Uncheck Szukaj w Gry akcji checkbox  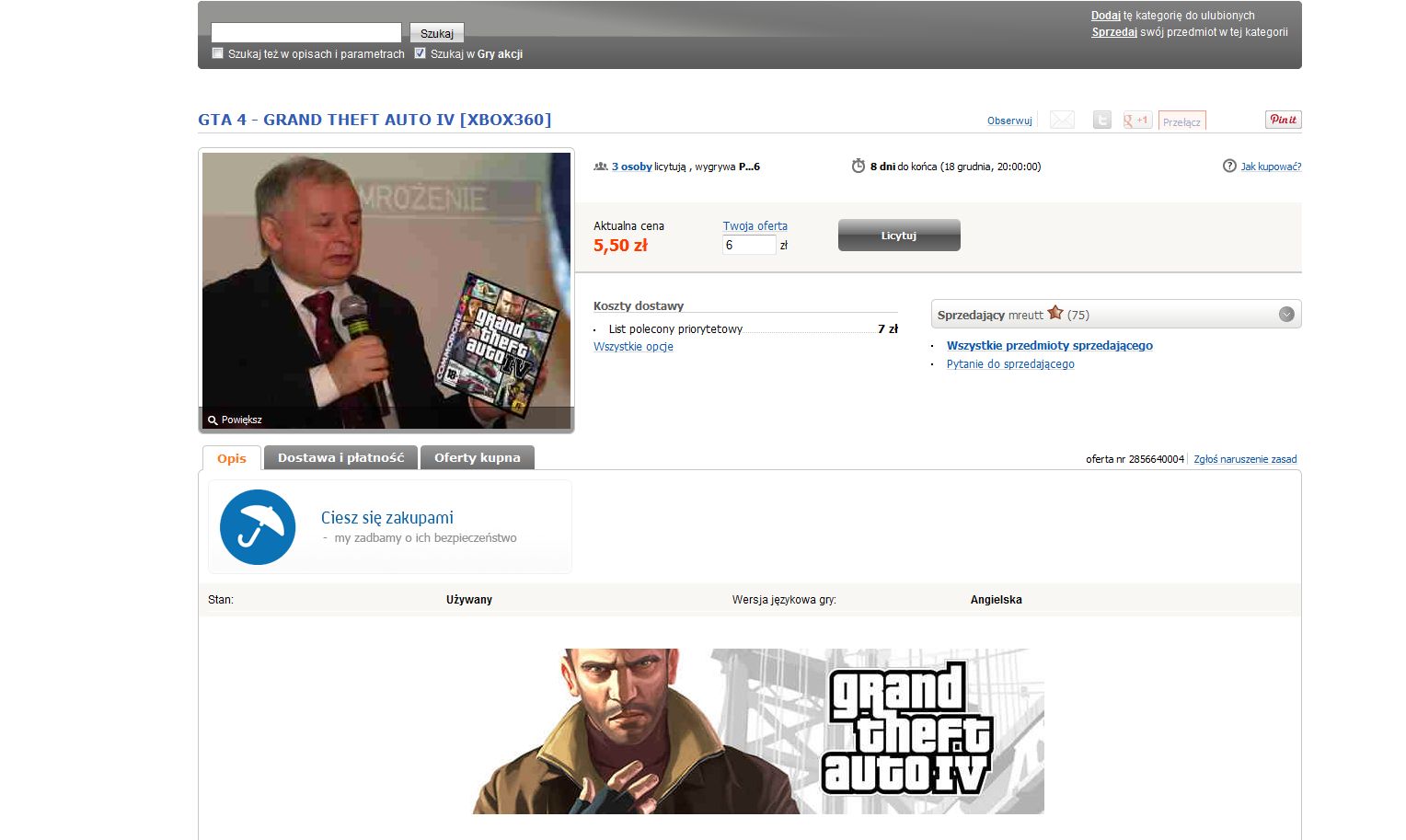click(x=421, y=53)
